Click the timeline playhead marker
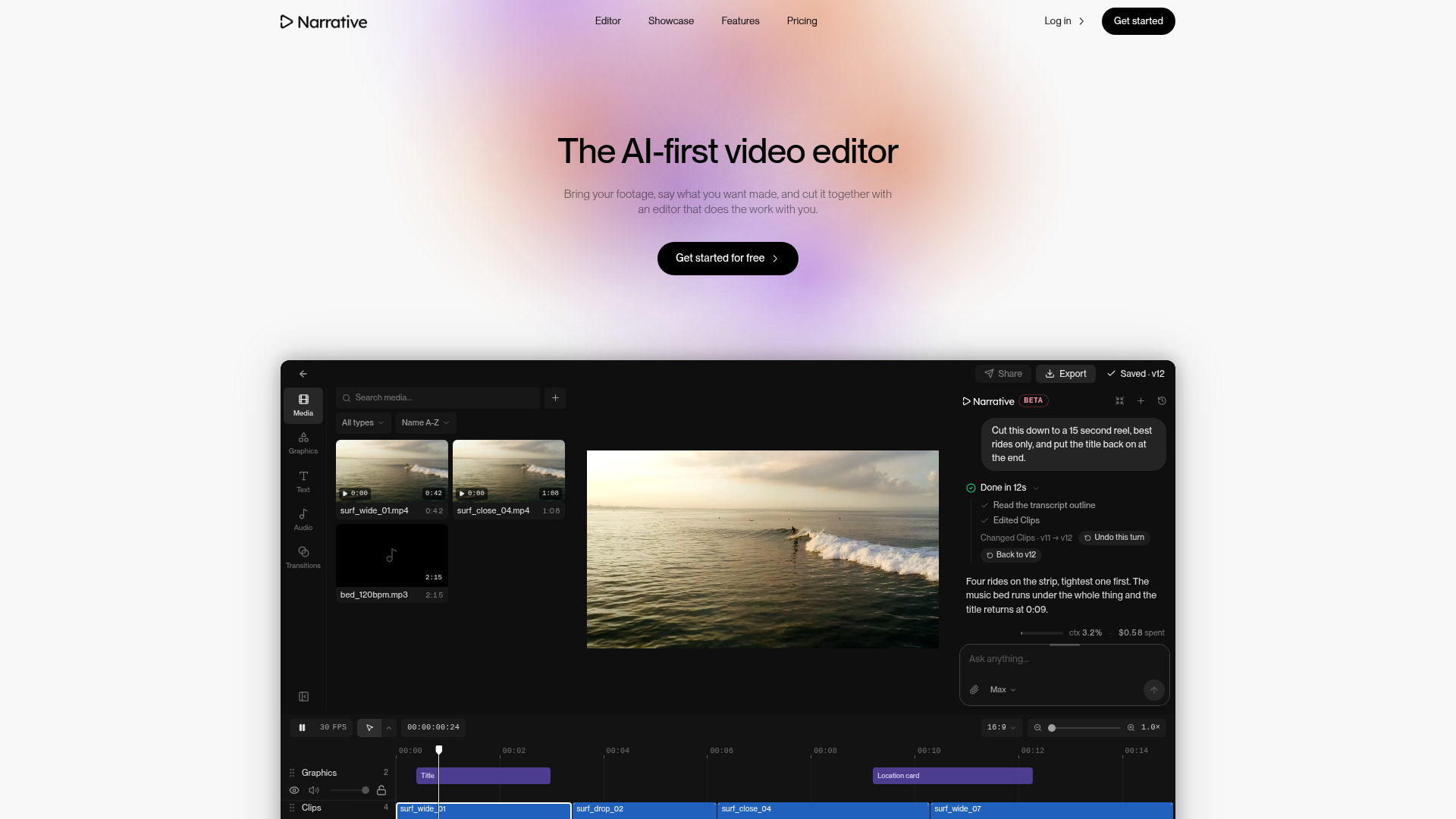 point(439,750)
